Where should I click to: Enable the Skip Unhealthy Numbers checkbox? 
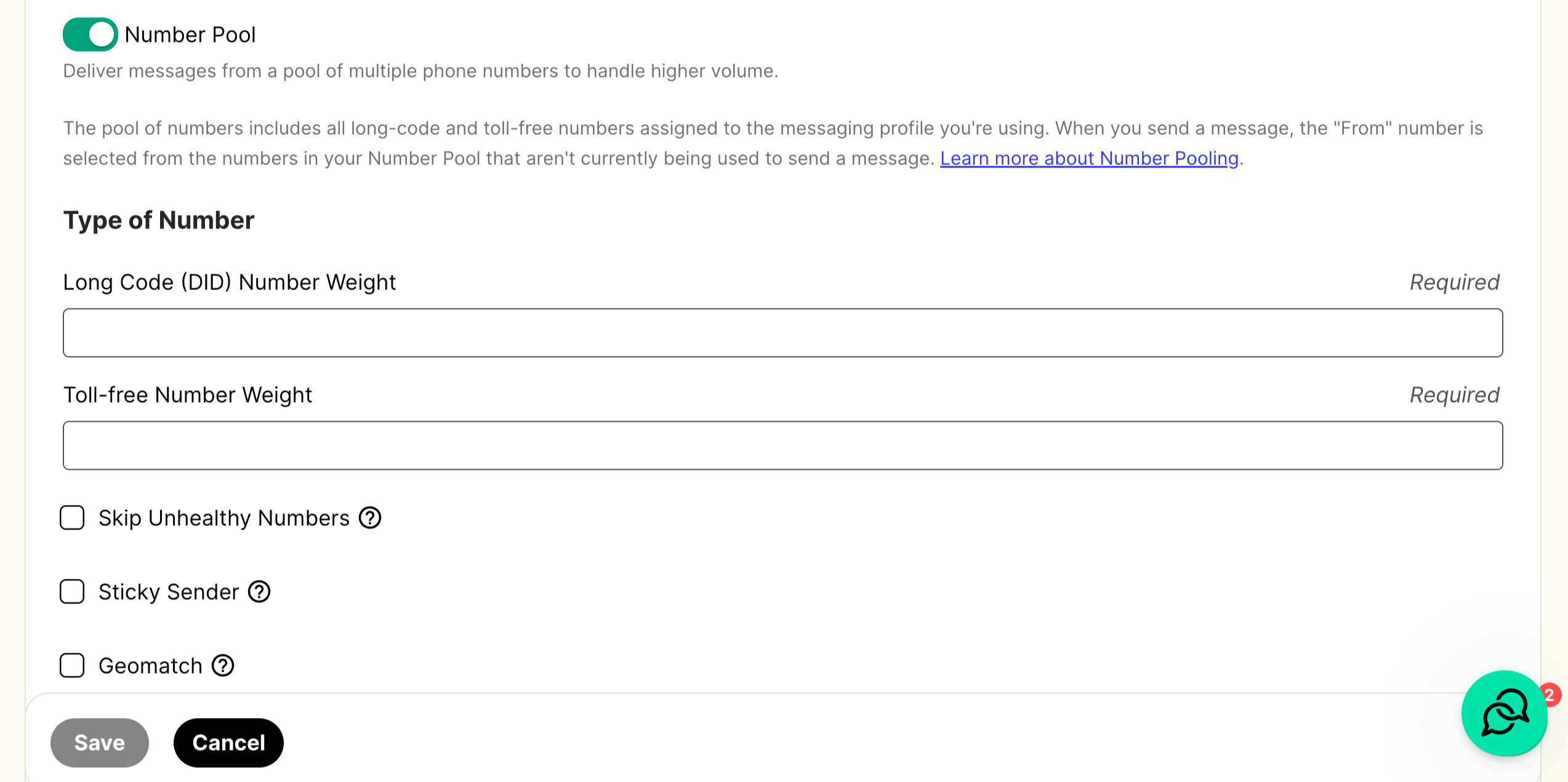tap(72, 518)
